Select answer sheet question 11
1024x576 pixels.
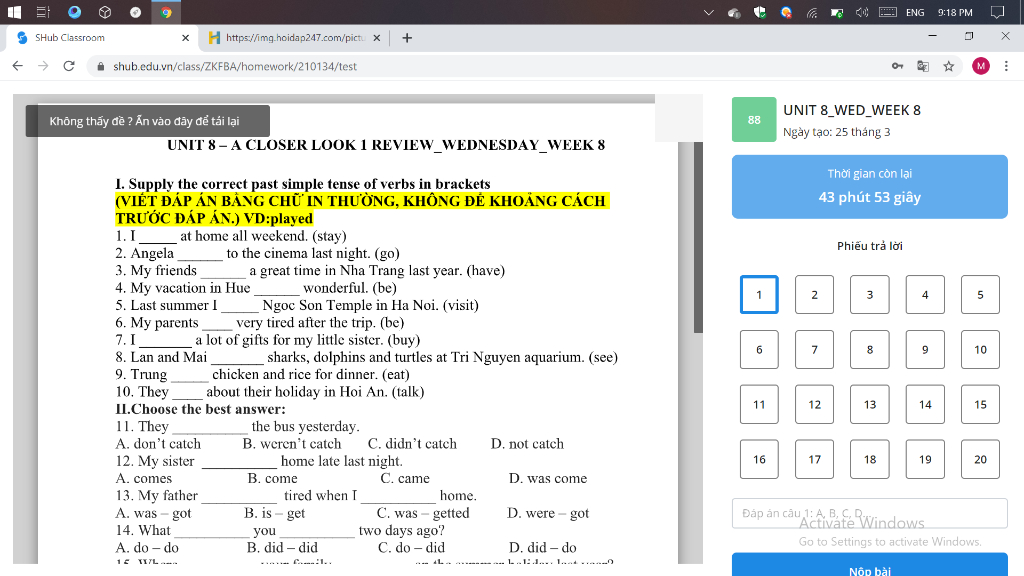coord(759,404)
